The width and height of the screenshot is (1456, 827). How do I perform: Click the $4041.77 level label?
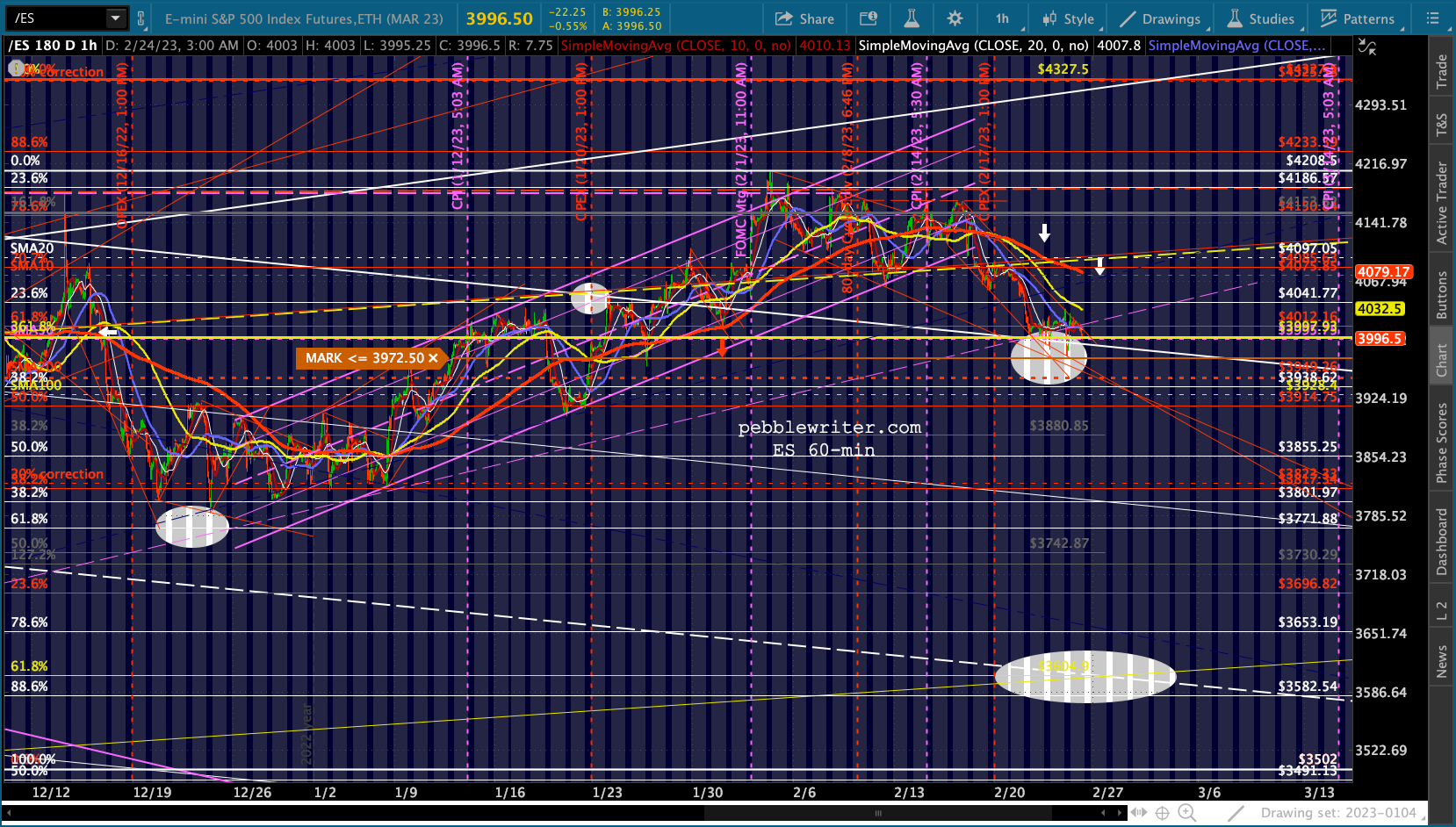click(x=1308, y=293)
